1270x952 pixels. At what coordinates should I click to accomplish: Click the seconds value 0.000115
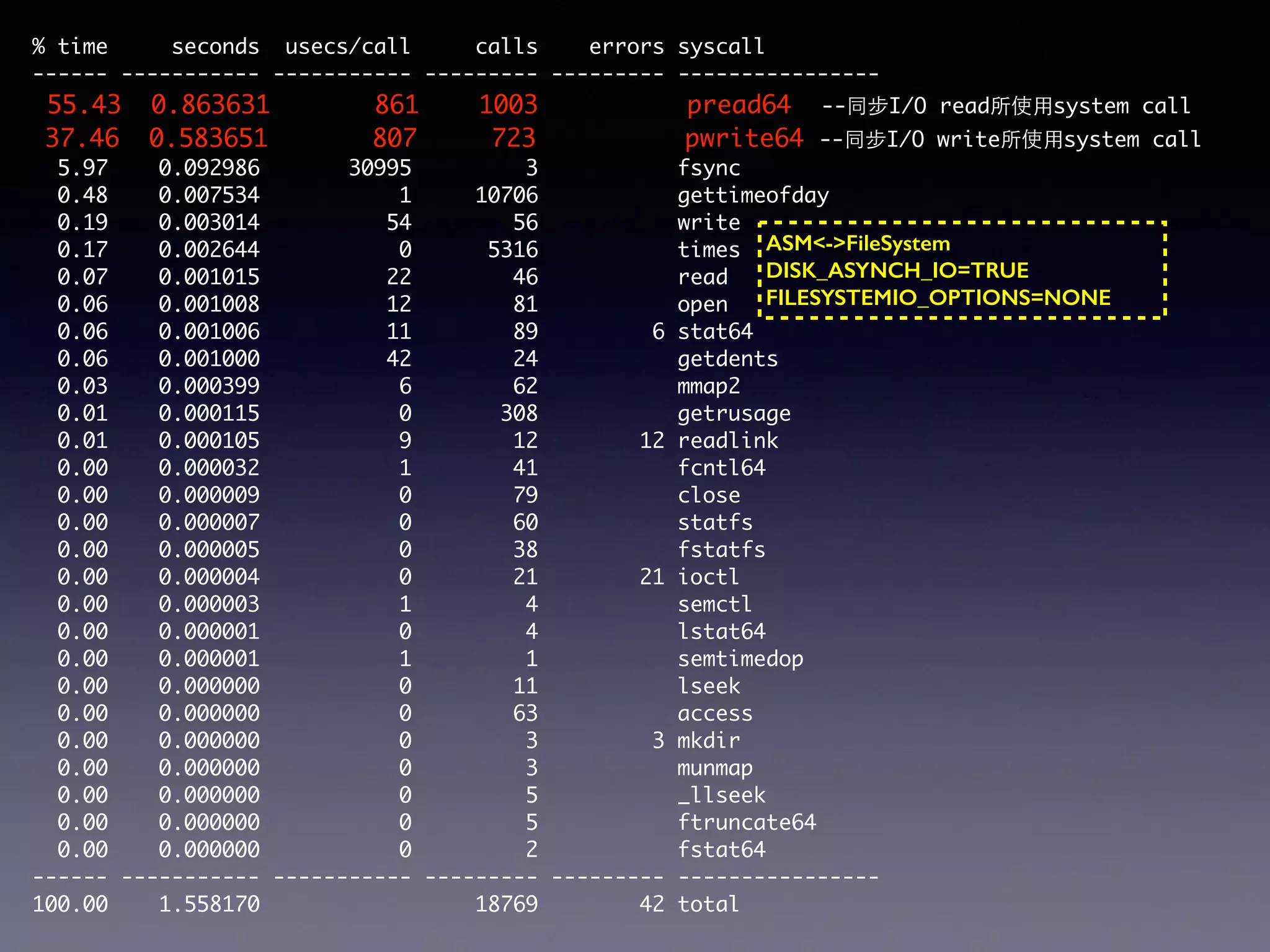pyautogui.click(x=209, y=413)
